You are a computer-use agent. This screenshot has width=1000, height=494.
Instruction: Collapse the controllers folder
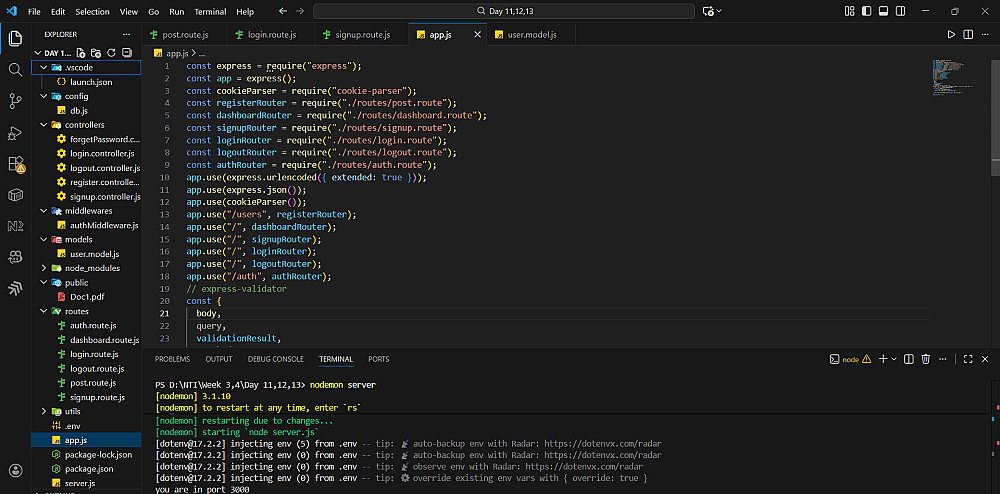[85, 125]
